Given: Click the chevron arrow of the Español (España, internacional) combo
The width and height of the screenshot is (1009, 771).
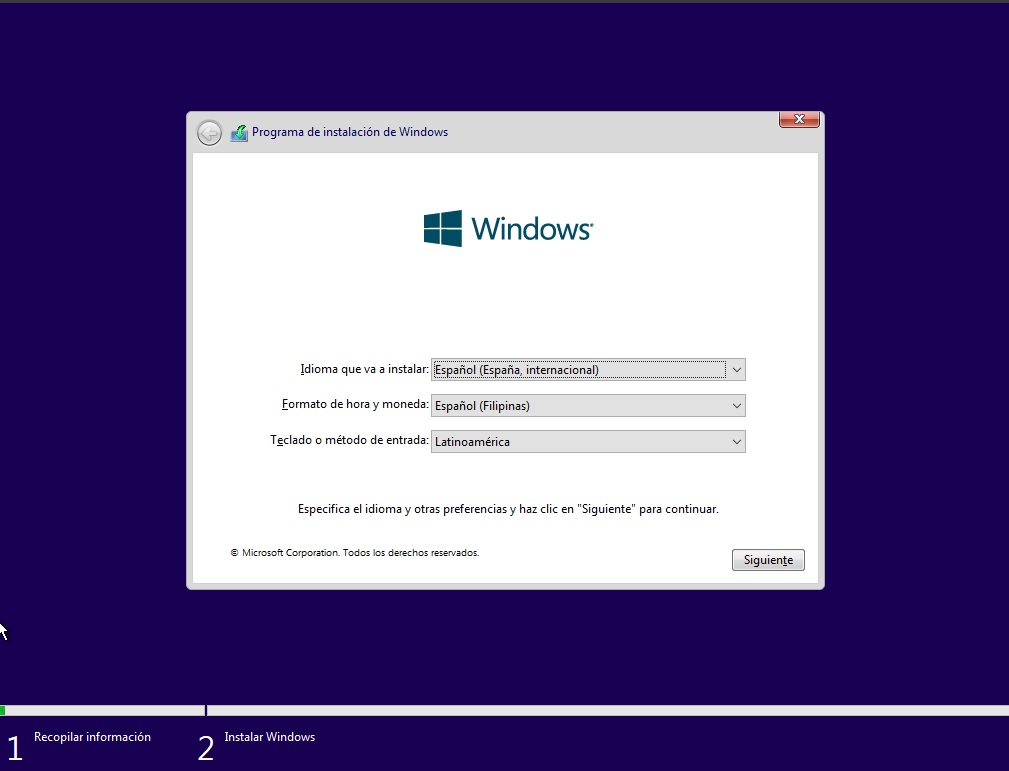Looking at the screenshot, I should click(737, 370).
